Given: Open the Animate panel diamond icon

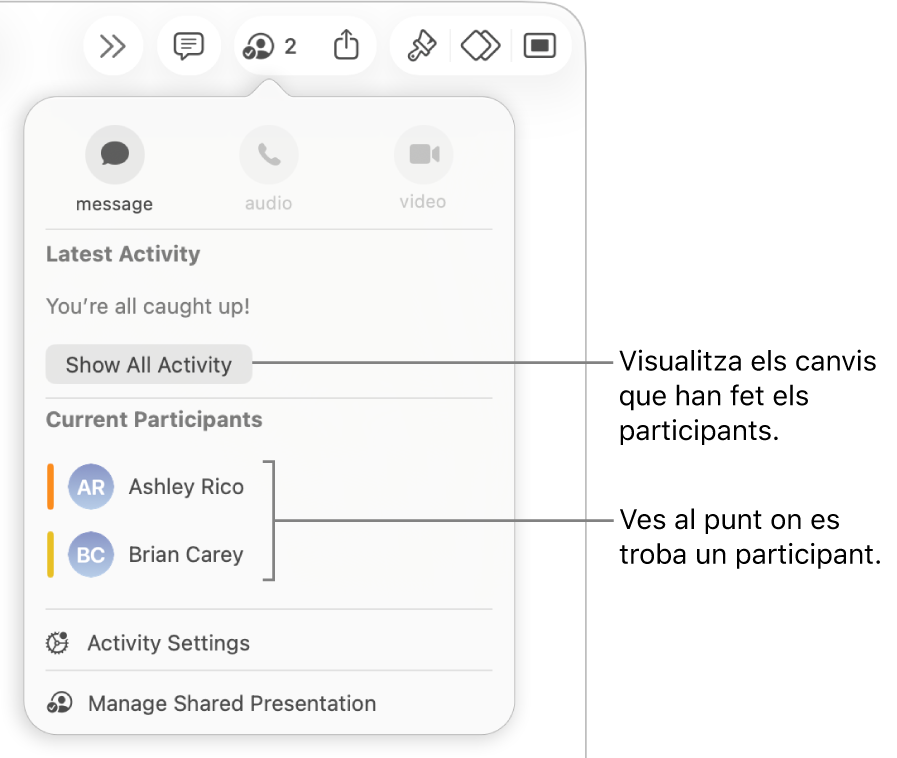Looking at the screenshot, I should 479,45.
